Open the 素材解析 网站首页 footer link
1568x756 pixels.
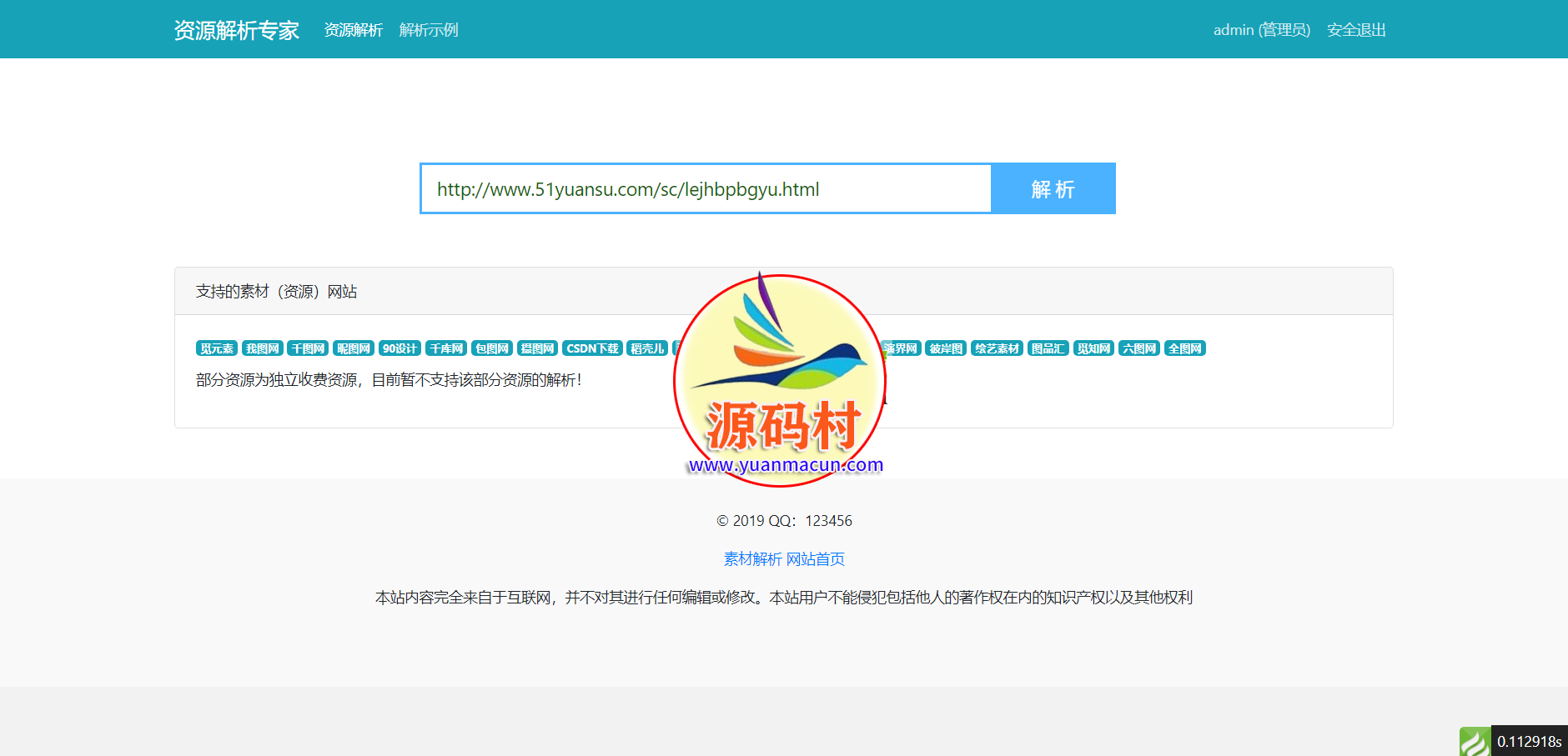click(784, 558)
